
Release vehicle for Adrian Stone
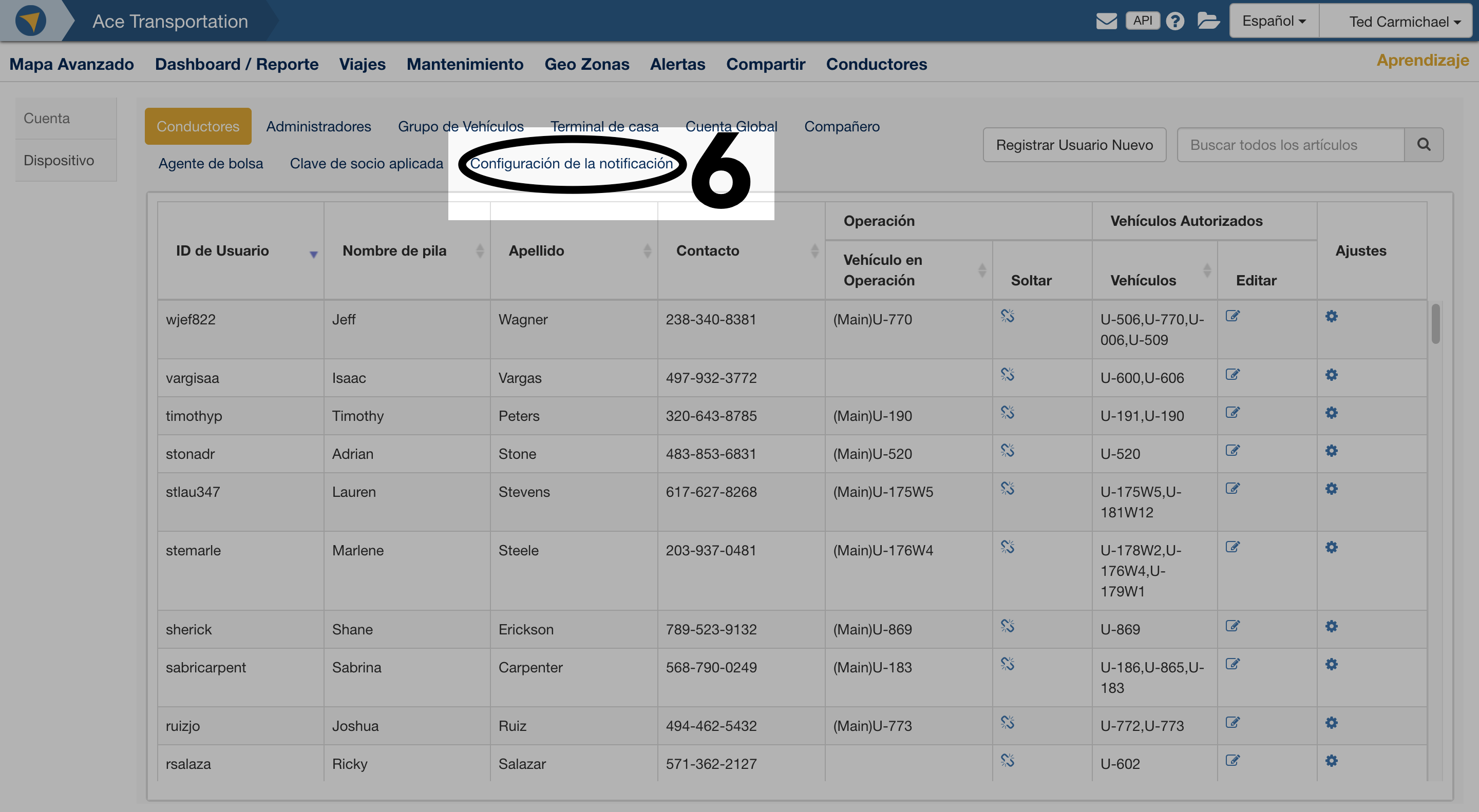click(x=1007, y=451)
